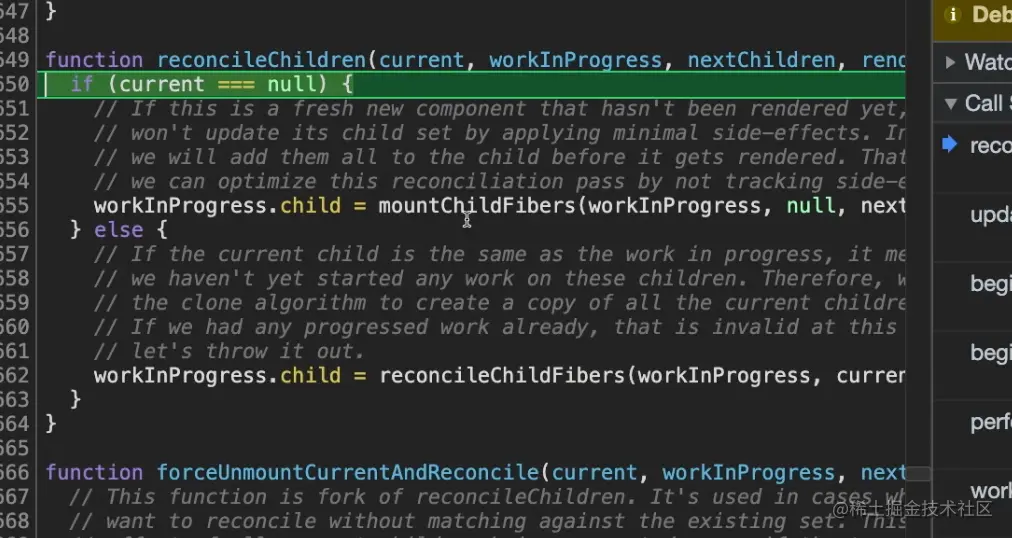This screenshot has width=1012, height=538.
Task: Click the highlighted 'current === null' condition
Action: [222, 85]
